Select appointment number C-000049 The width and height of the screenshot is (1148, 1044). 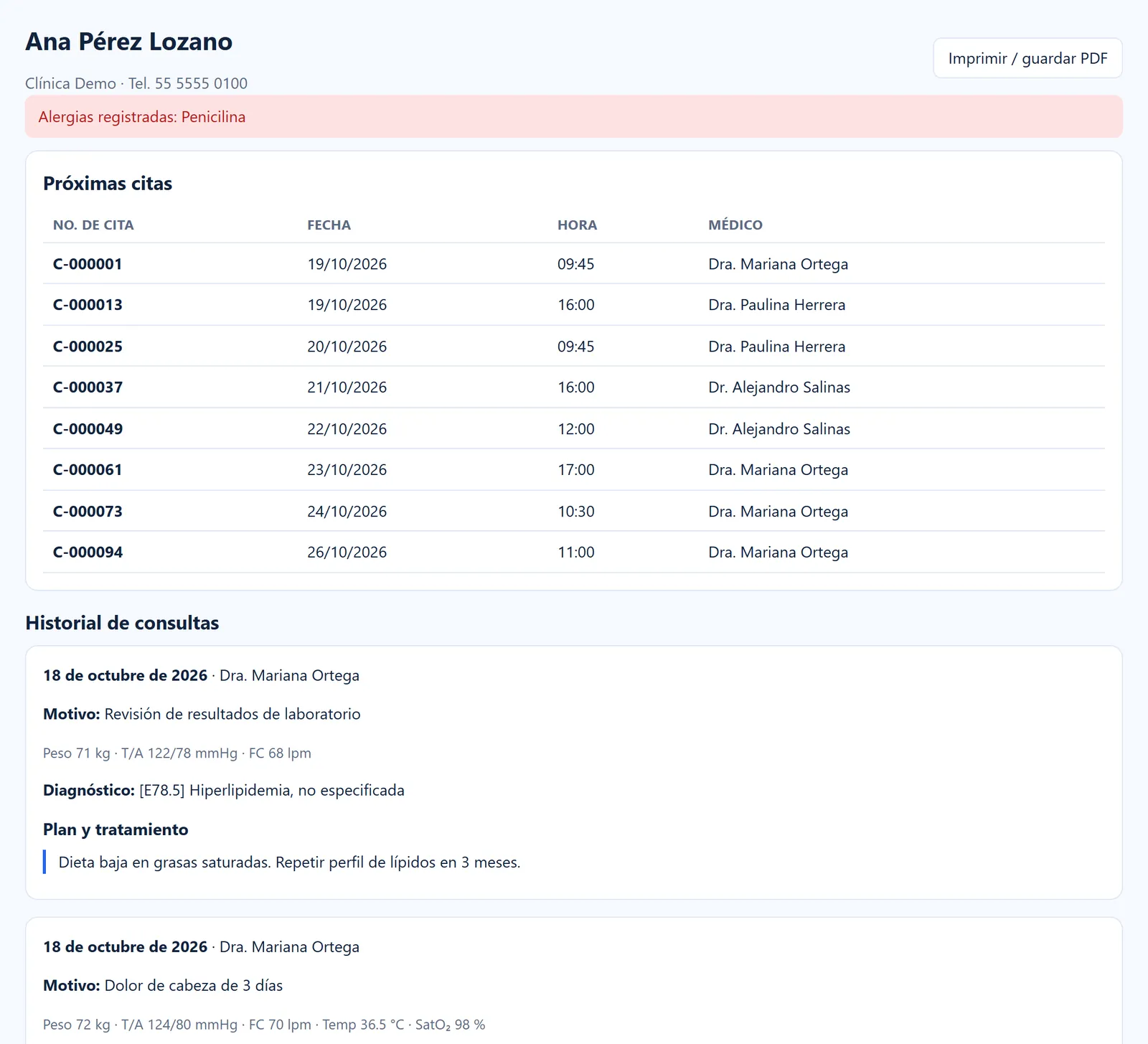pyautogui.click(x=88, y=429)
